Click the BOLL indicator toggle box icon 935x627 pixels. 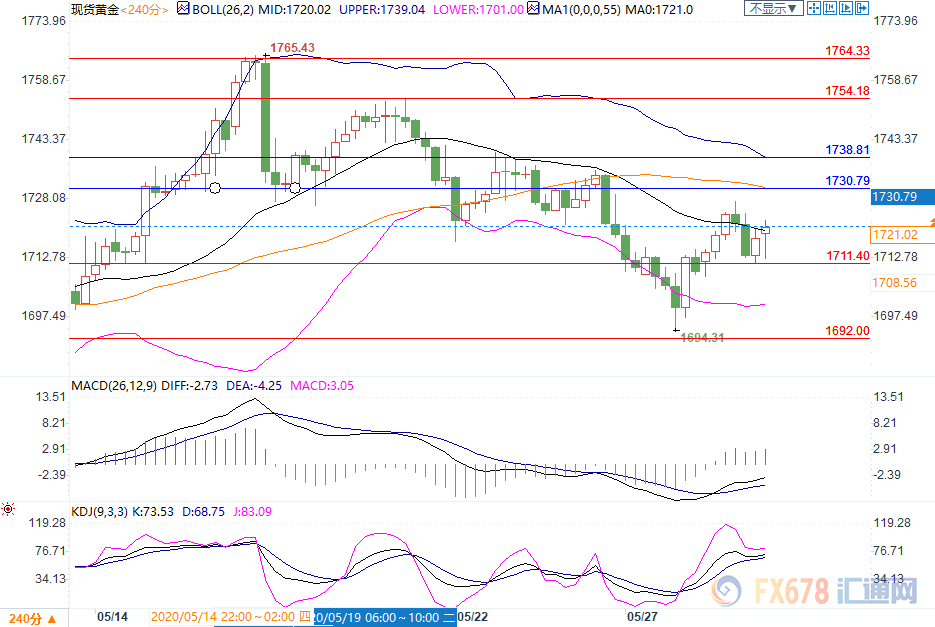(182, 8)
